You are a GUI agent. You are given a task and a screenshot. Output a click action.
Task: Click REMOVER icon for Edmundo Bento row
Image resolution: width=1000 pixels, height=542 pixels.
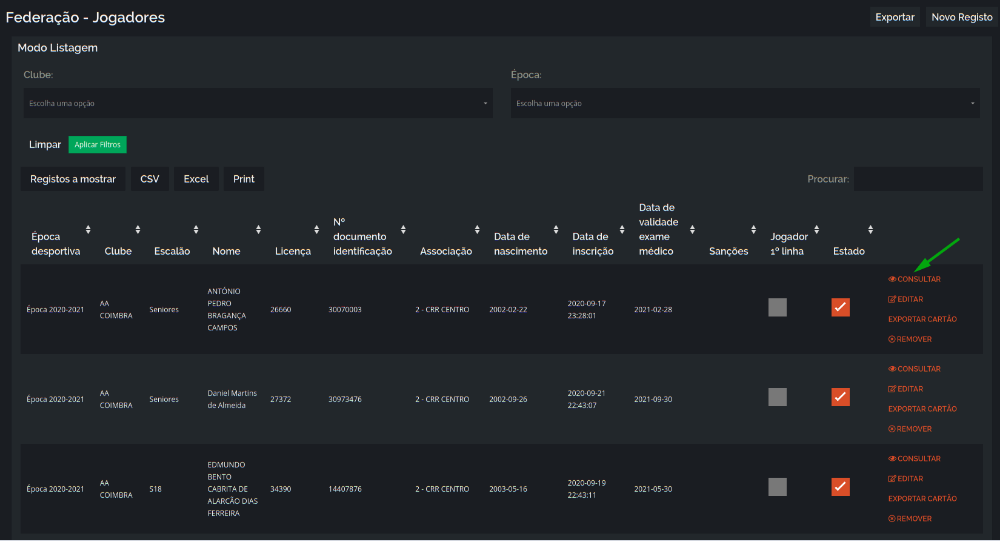point(892,519)
